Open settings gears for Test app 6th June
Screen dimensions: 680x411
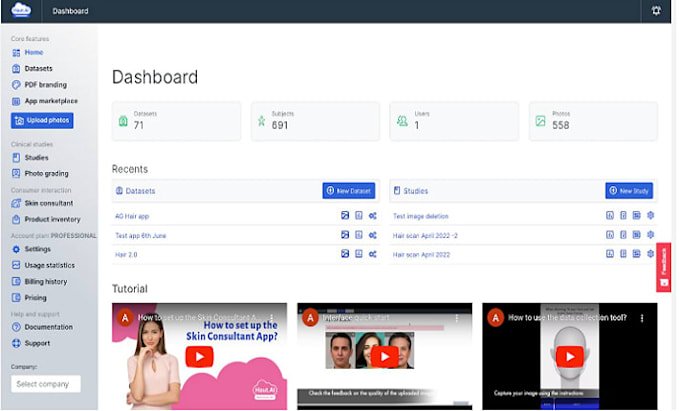pyautogui.click(x=373, y=235)
